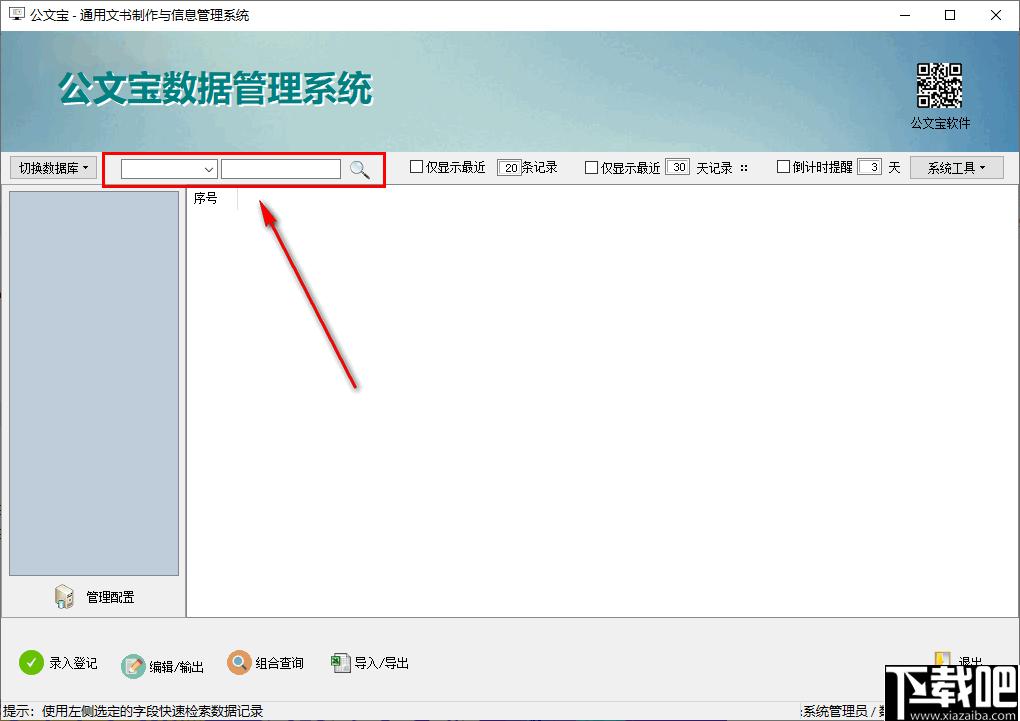1020x721 pixels.
Task: Enable 仅显示最近 条记录 checkbox
Action: [x=416, y=167]
